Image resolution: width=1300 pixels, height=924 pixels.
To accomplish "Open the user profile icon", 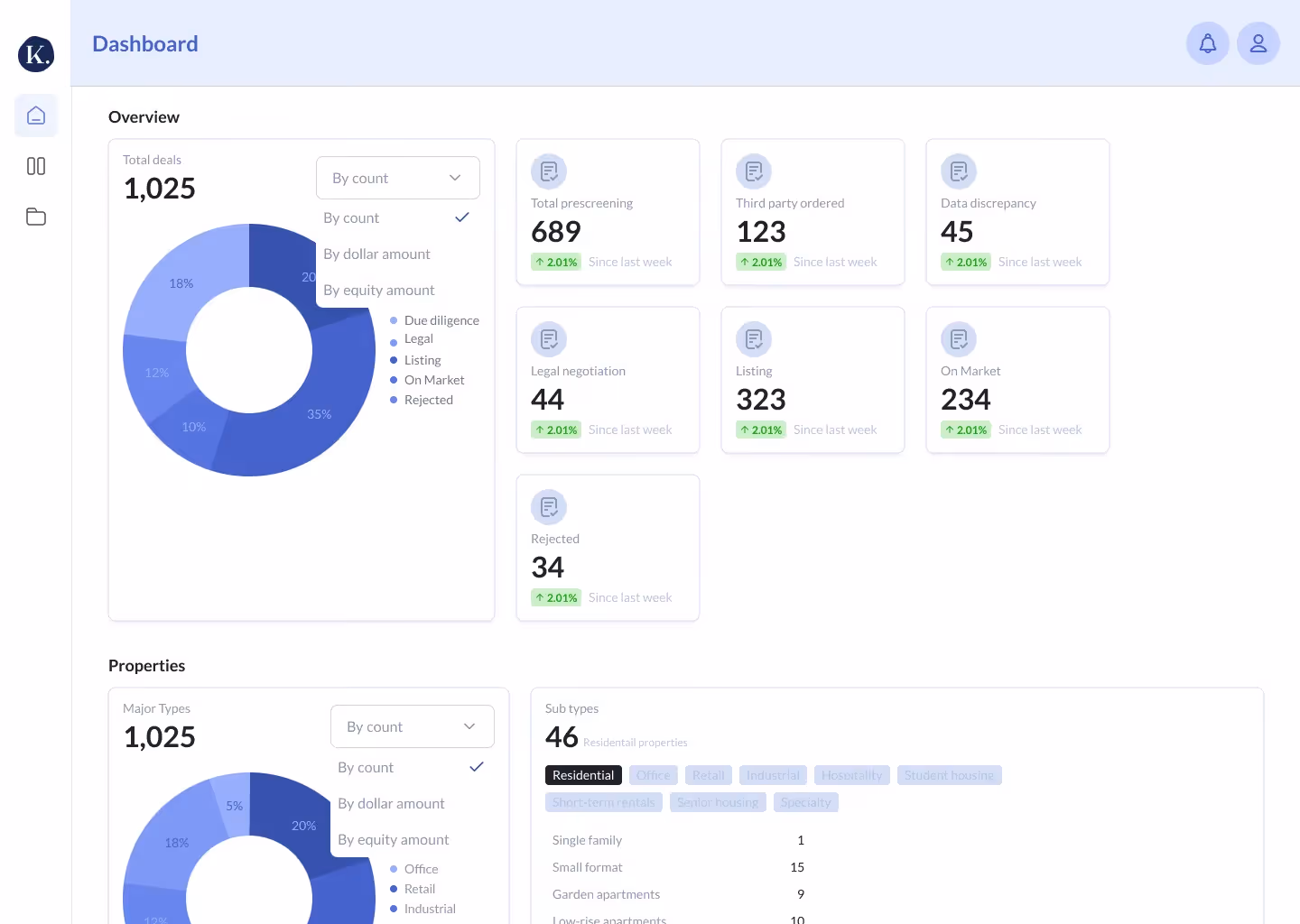I will click(x=1258, y=42).
